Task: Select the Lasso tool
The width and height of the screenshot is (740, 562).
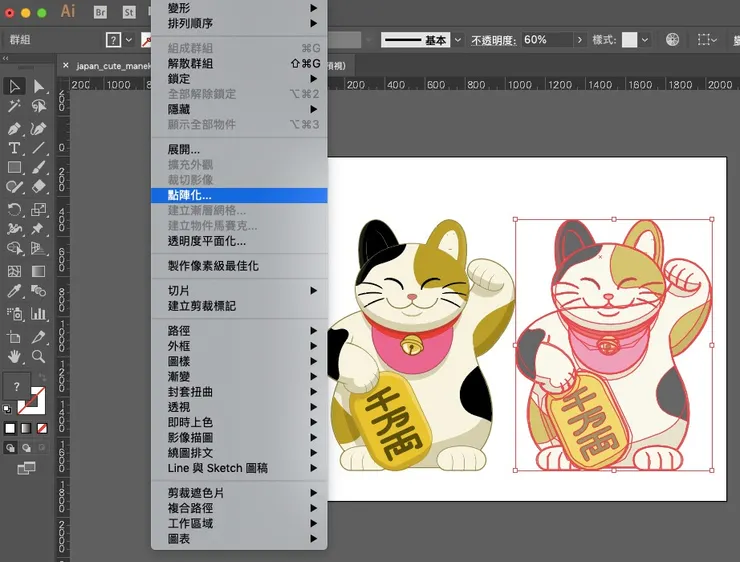Action: pyautogui.click(x=38, y=106)
